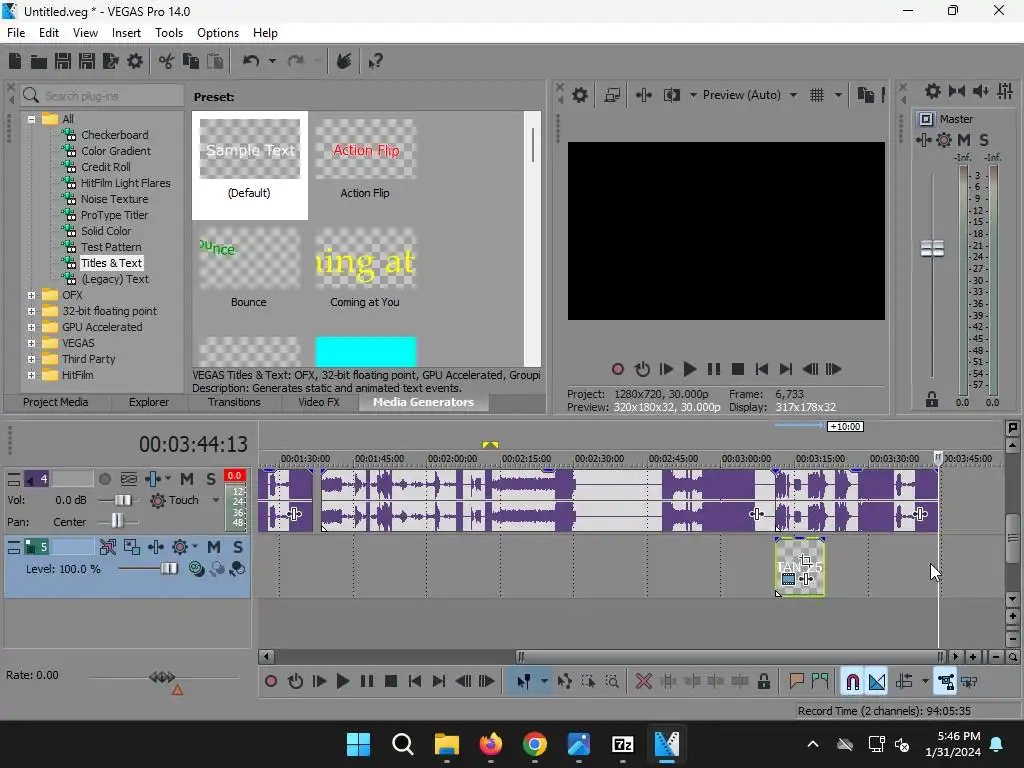Collapse the All plug-ins folder
Image resolution: width=1024 pixels, height=768 pixels.
tap(31, 119)
